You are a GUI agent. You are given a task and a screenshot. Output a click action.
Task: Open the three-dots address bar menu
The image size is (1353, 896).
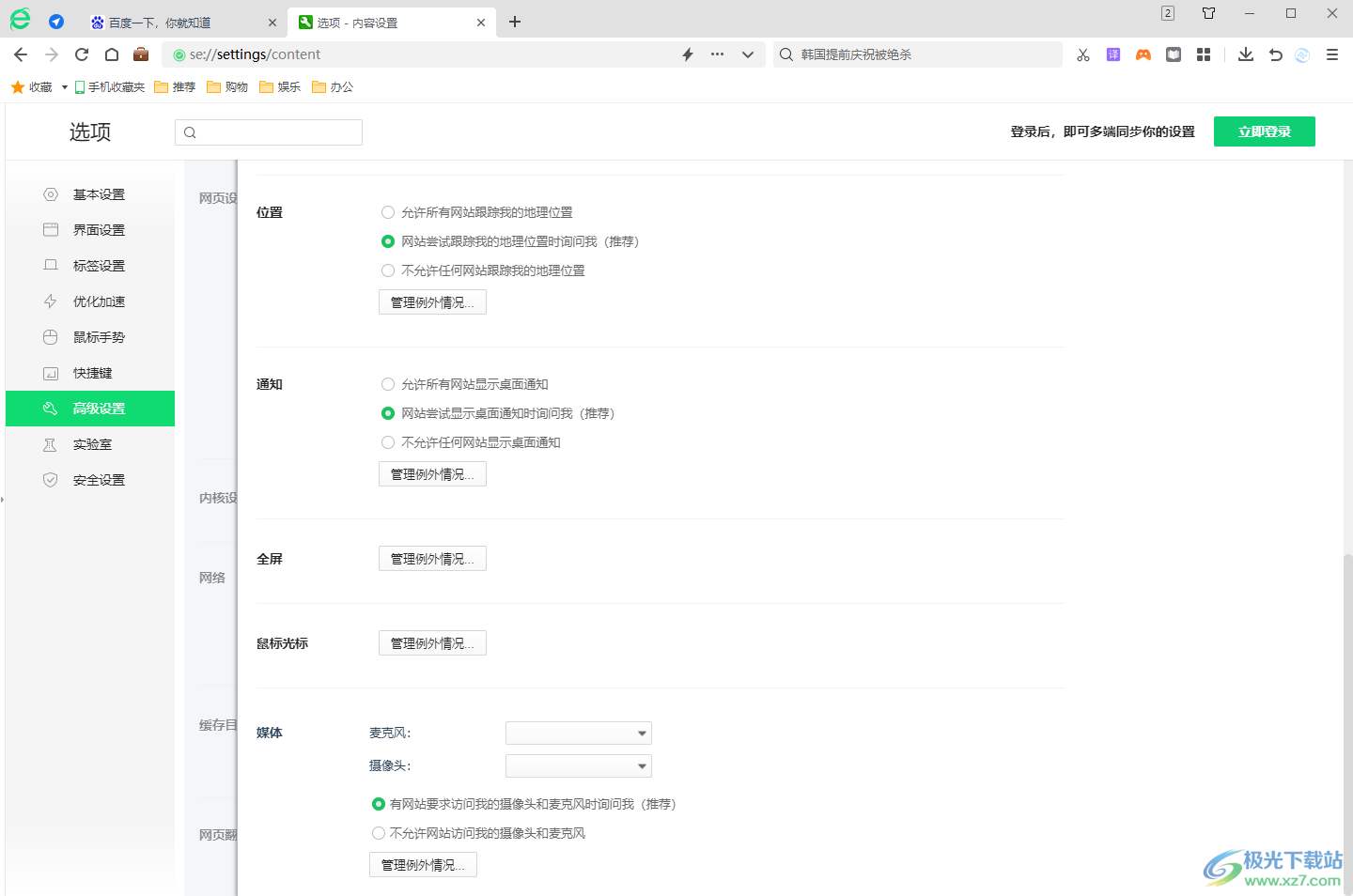tap(718, 54)
